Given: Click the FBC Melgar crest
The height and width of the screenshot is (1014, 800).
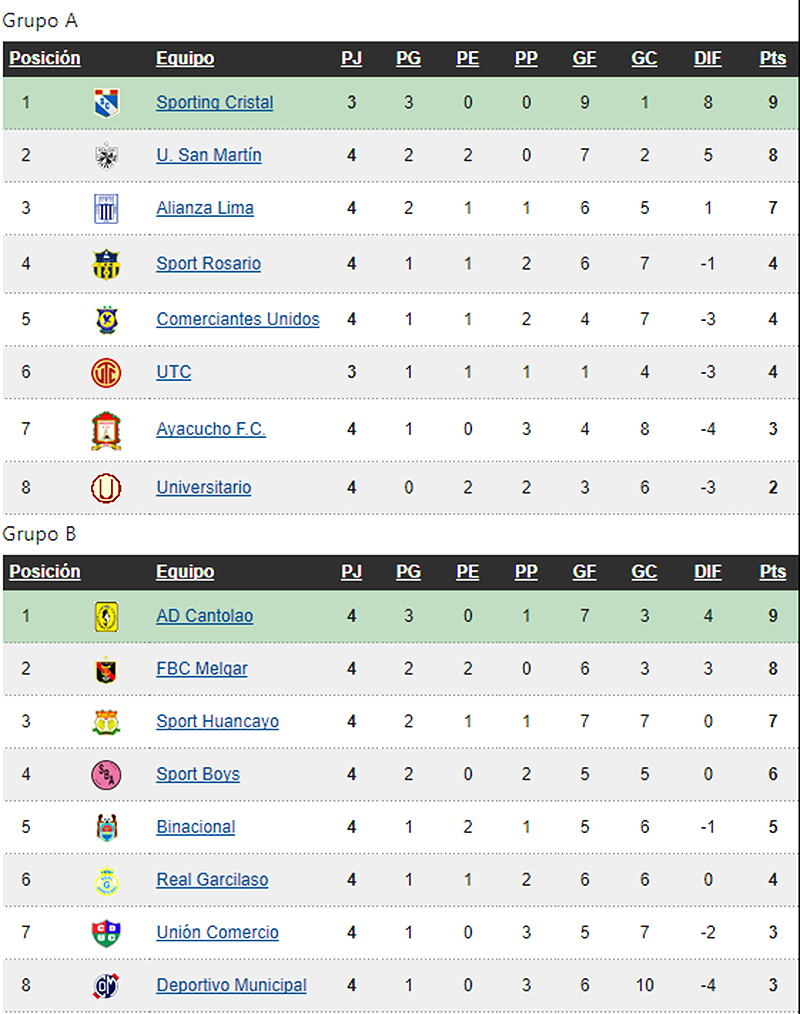Looking at the screenshot, I should (106, 670).
